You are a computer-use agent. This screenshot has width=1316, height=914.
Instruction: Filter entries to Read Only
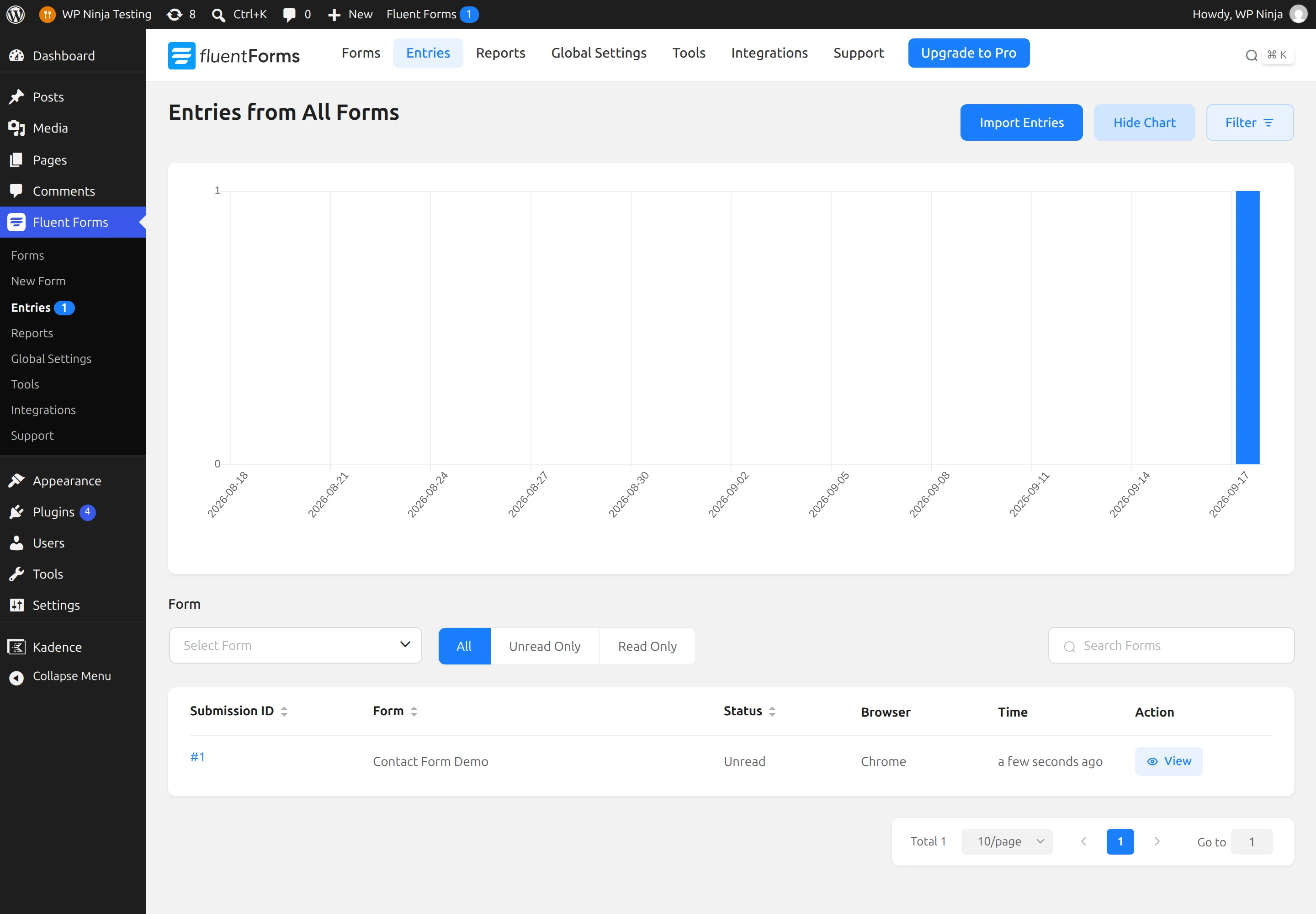(647, 646)
